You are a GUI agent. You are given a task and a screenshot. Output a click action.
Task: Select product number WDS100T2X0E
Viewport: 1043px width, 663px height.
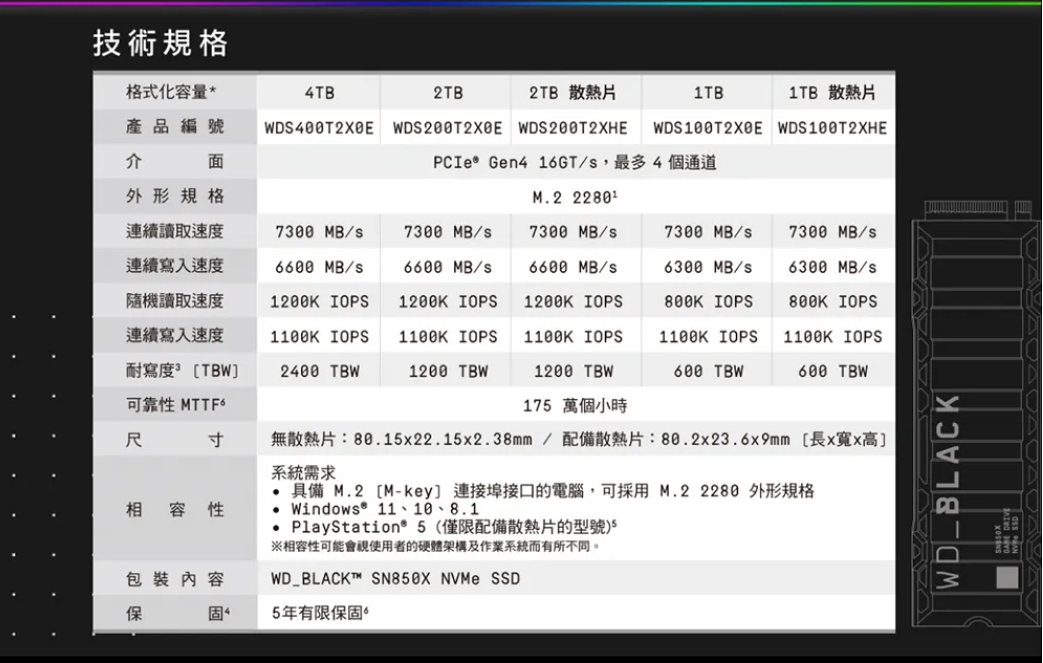pyautogui.click(x=708, y=128)
